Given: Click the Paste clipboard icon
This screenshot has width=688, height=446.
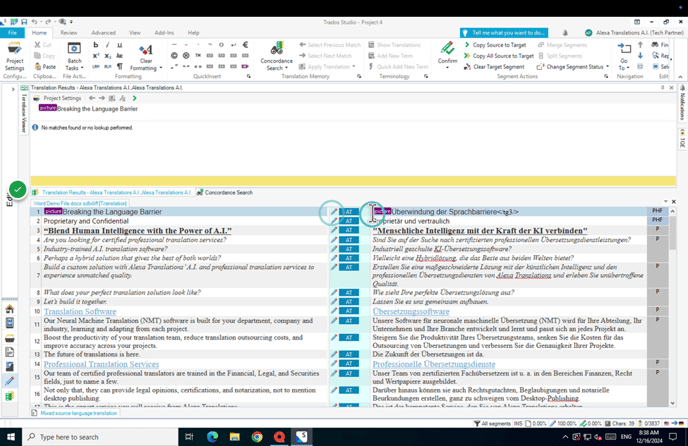Looking at the screenshot, I should point(38,67).
